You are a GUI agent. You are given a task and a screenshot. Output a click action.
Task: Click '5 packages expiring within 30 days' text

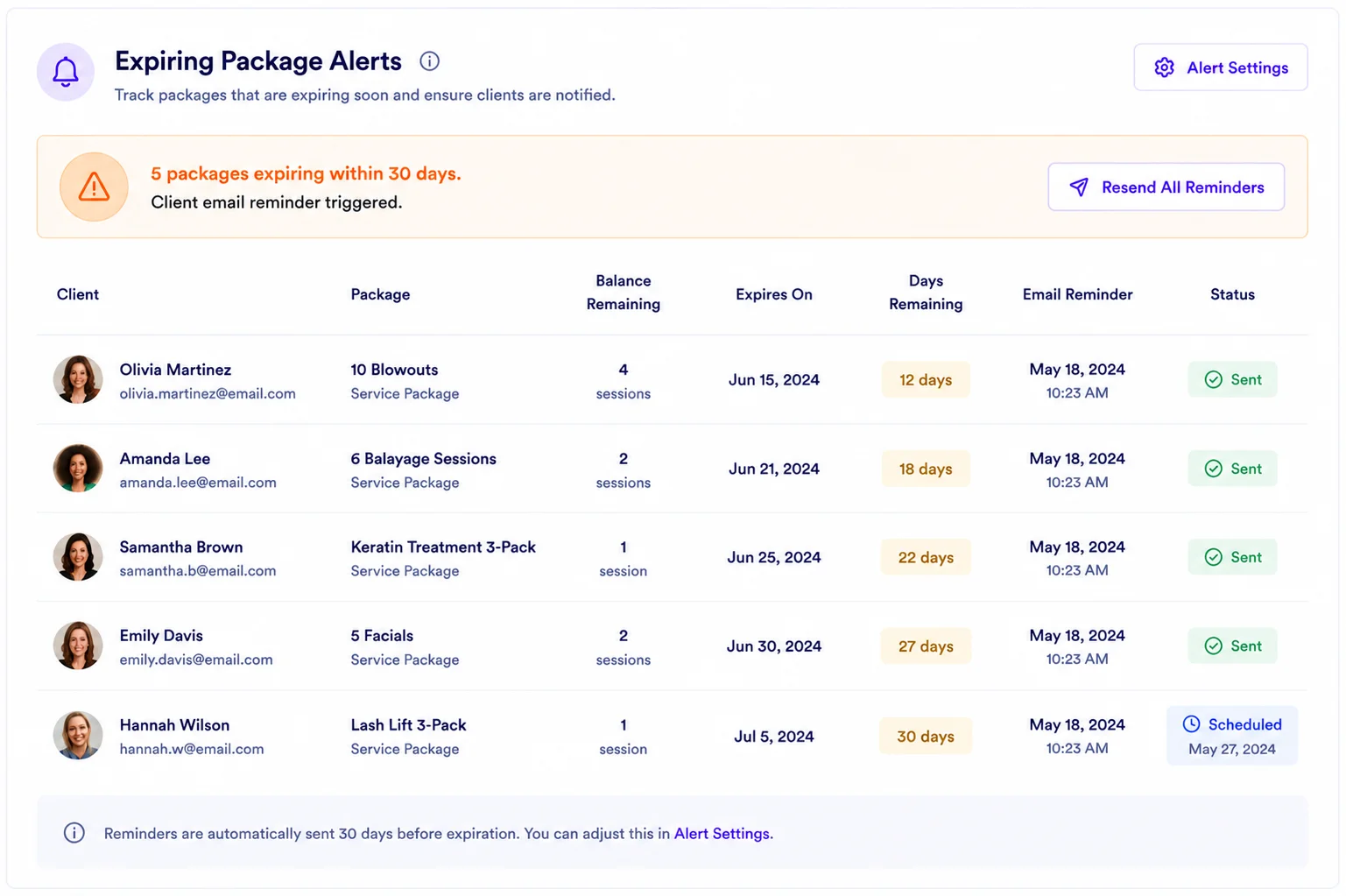point(306,173)
